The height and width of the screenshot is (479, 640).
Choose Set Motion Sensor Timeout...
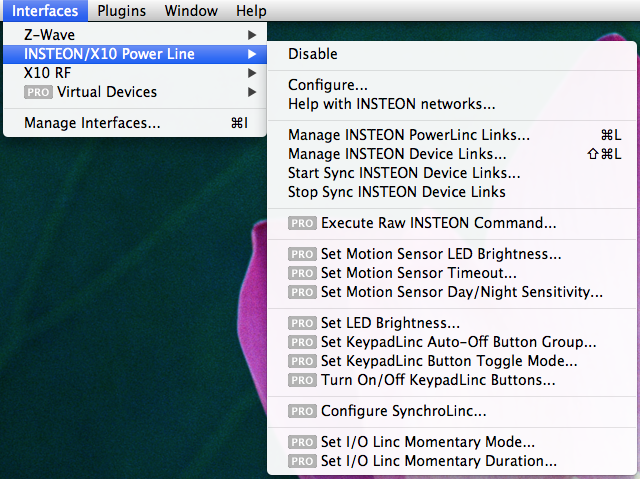pos(452,273)
